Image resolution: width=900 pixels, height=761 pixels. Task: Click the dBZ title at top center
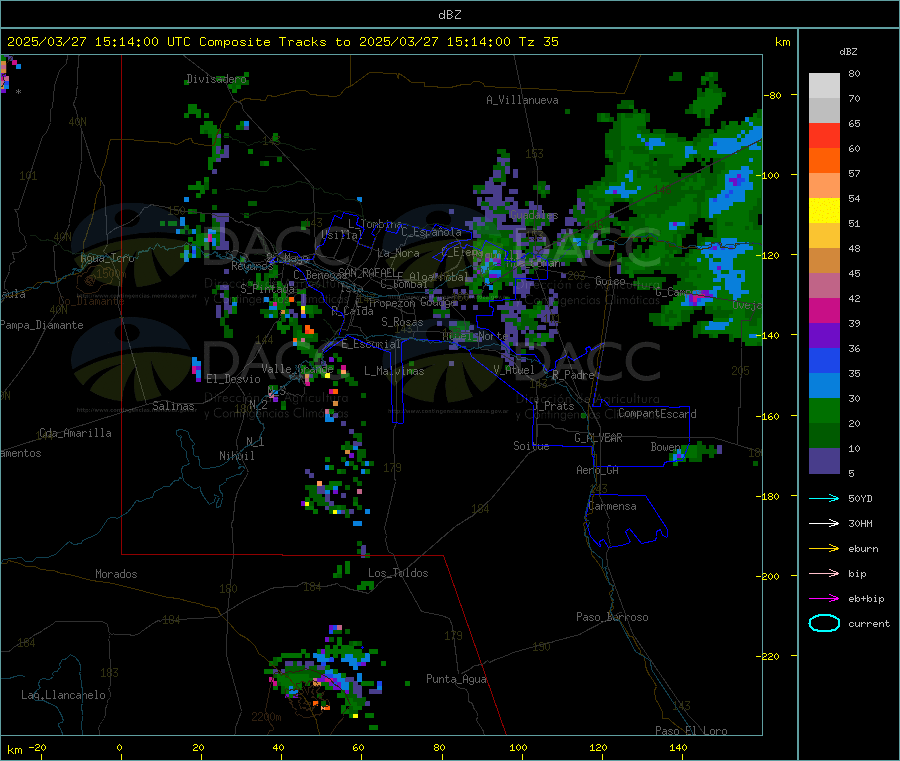449,15
